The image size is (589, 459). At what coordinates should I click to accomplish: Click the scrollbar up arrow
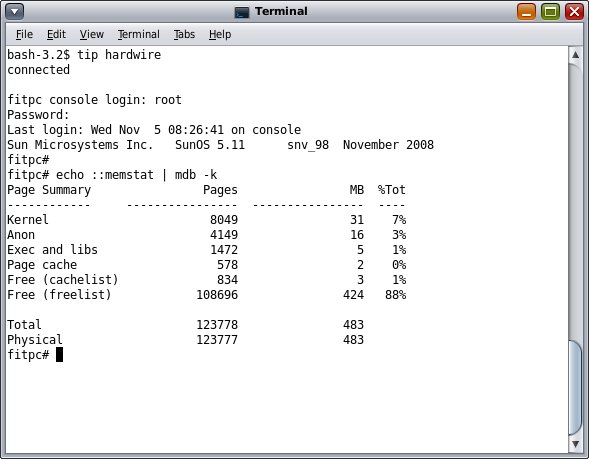(575, 55)
